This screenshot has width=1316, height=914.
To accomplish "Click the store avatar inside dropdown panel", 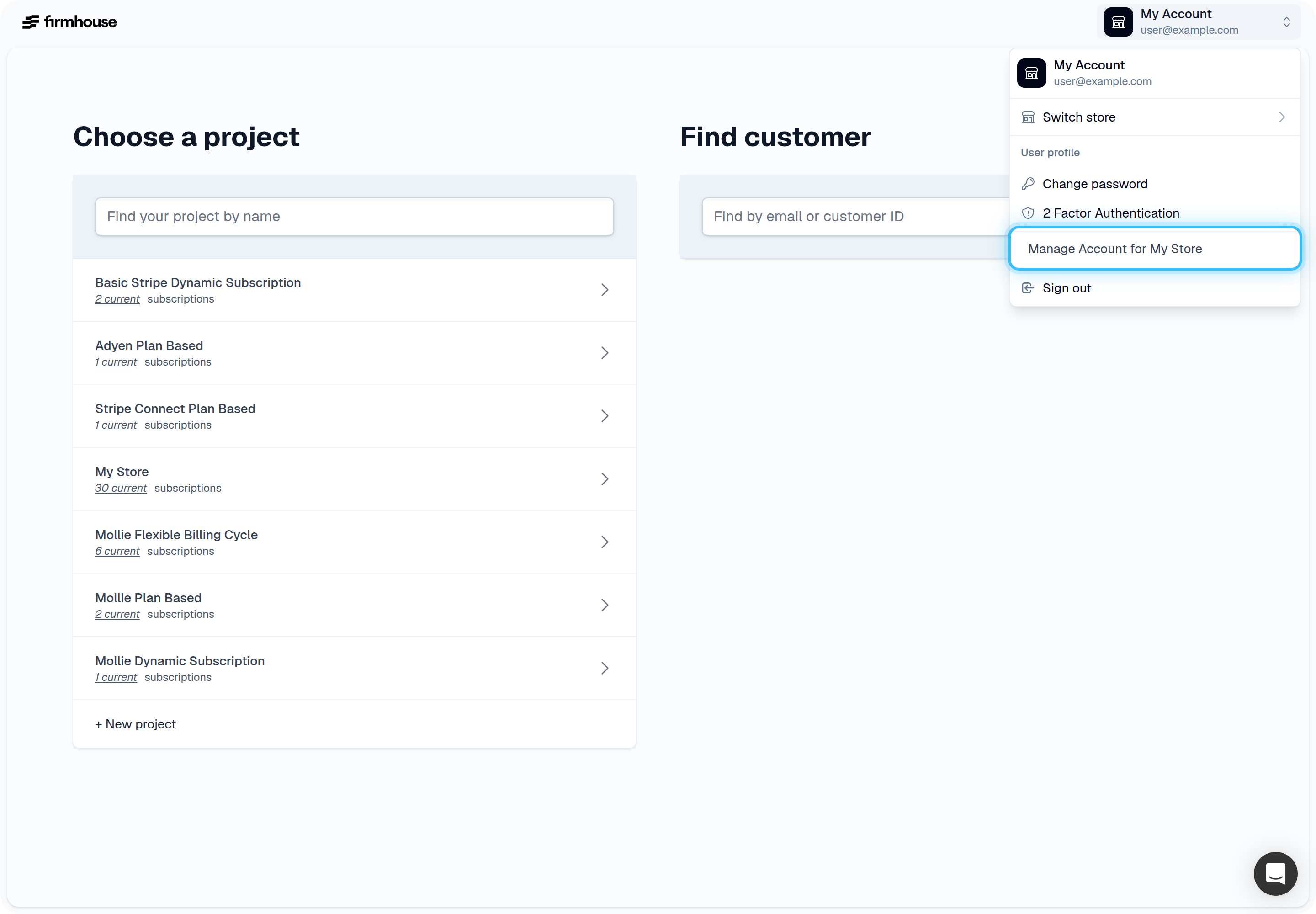I will point(1031,73).
